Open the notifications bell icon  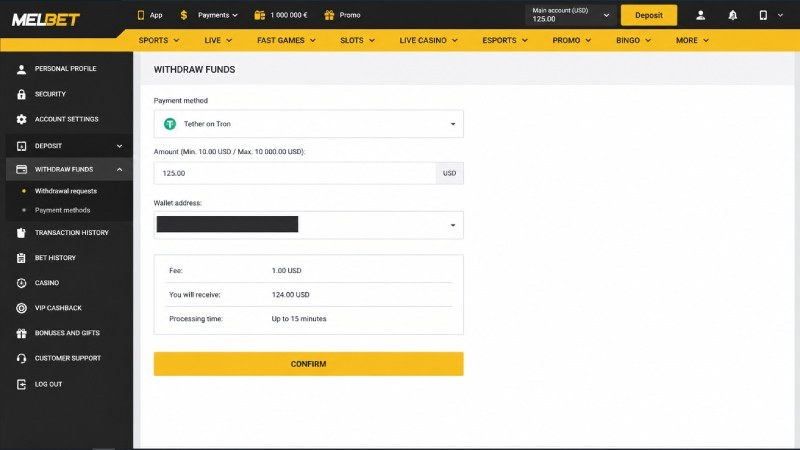733,15
